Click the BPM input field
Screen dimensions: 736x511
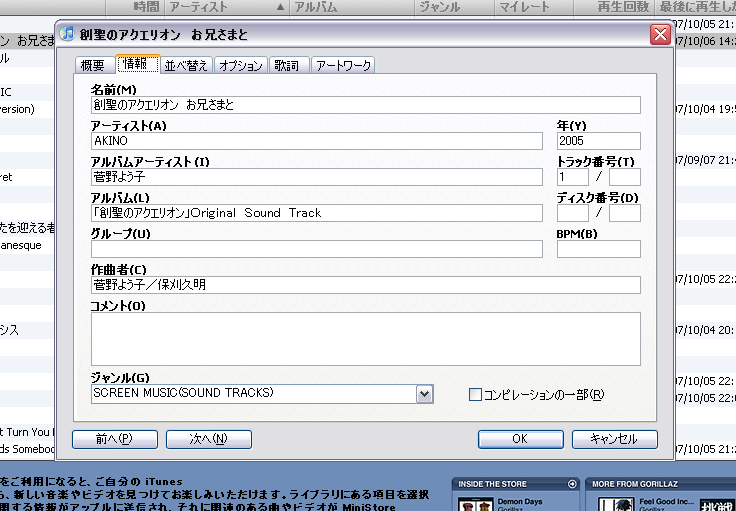click(598, 249)
